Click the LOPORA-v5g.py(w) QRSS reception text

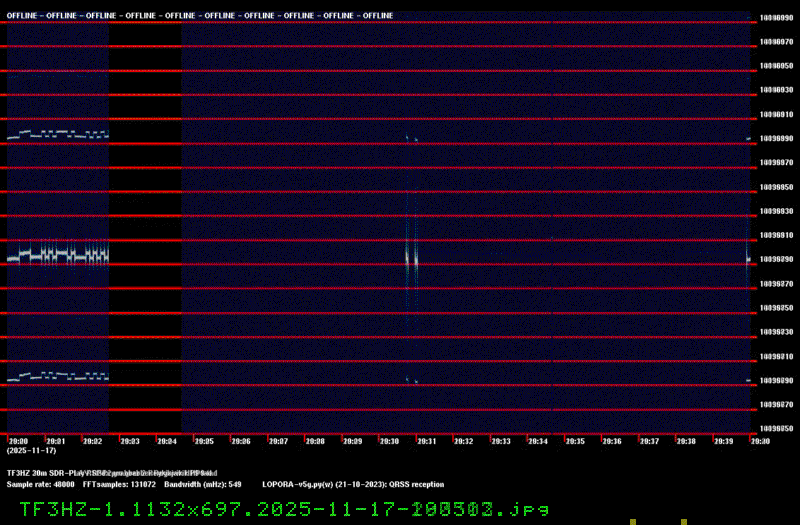(353, 485)
